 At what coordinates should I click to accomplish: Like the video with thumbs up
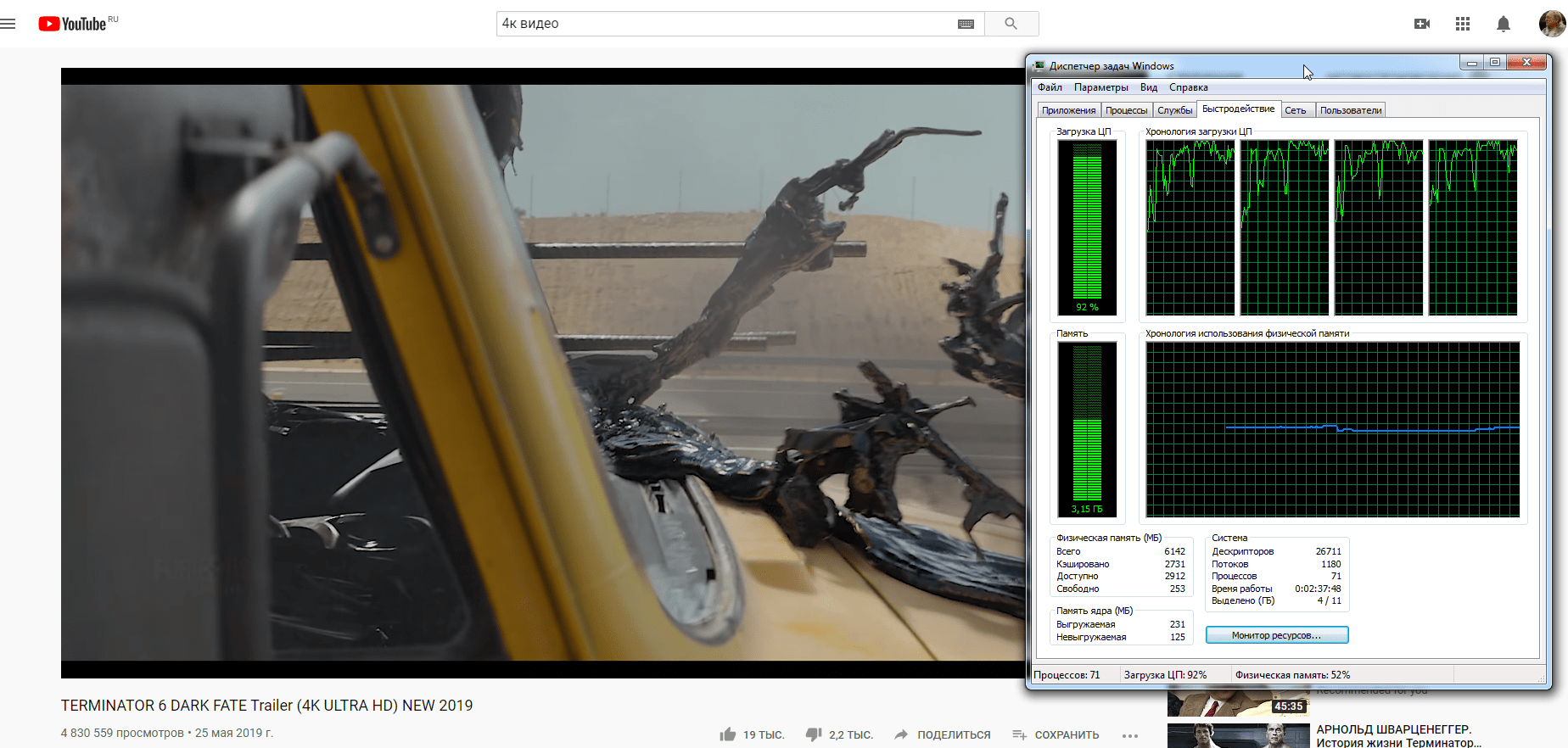pos(728,734)
